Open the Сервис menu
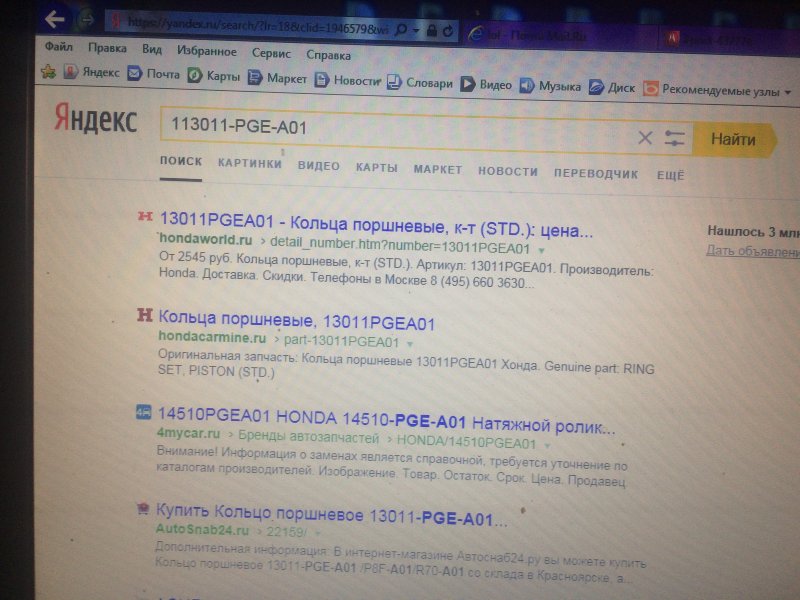This screenshot has height=600, width=800. 271,53
